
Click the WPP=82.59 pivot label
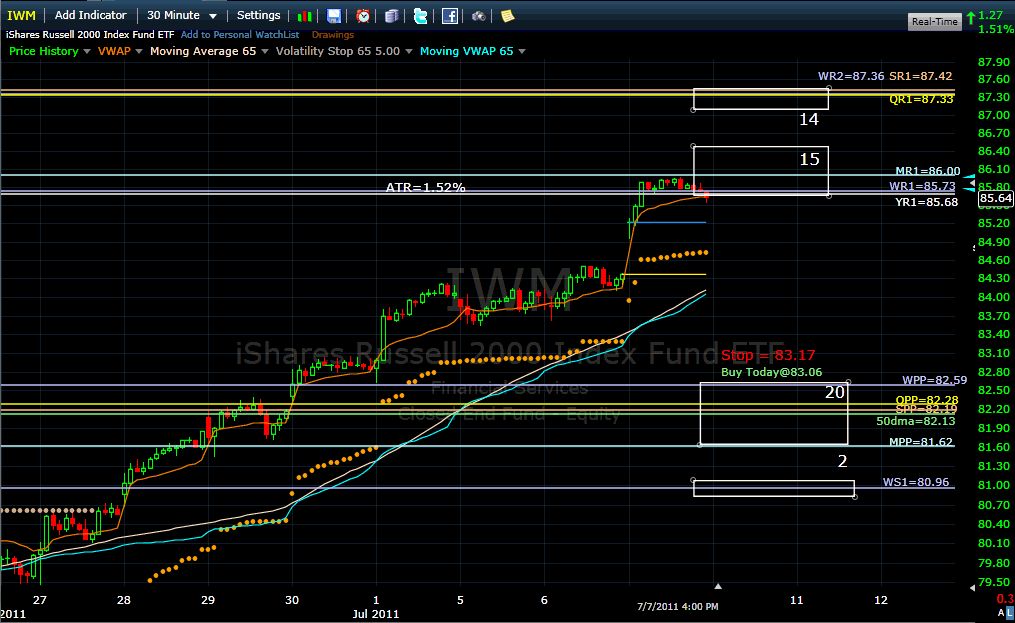[x=935, y=380]
